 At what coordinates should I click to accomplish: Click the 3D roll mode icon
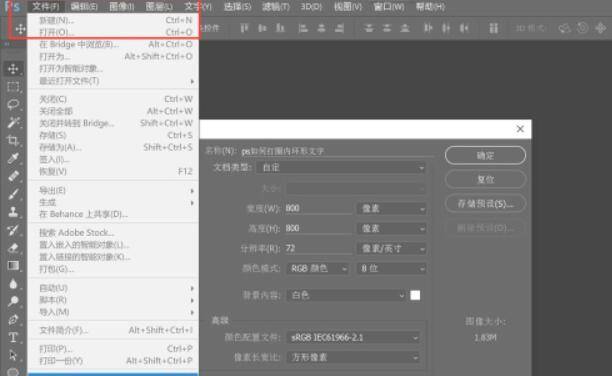(x=582, y=28)
